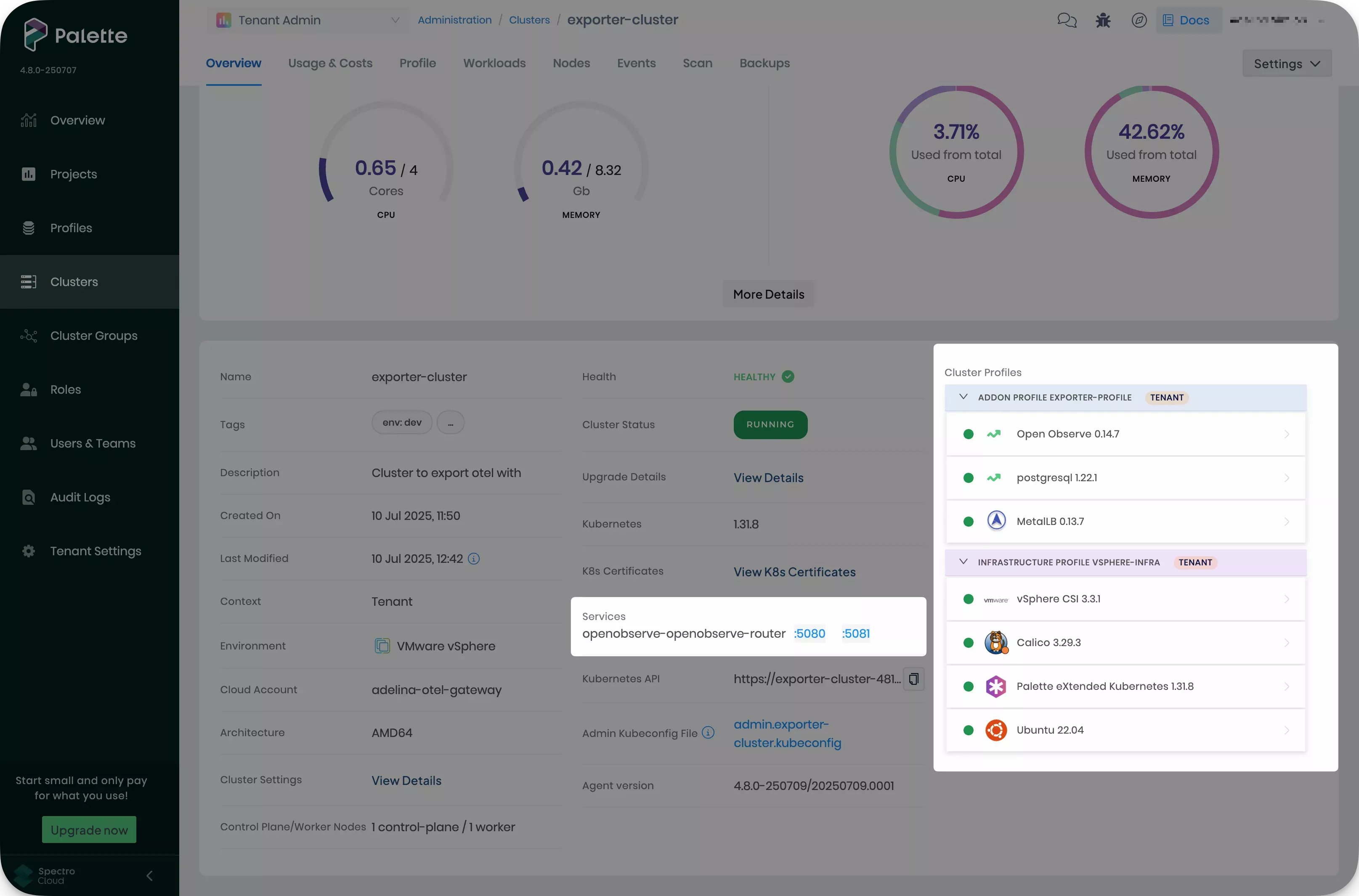
Task: Open Projects in the sidebar
Action: 89,174
